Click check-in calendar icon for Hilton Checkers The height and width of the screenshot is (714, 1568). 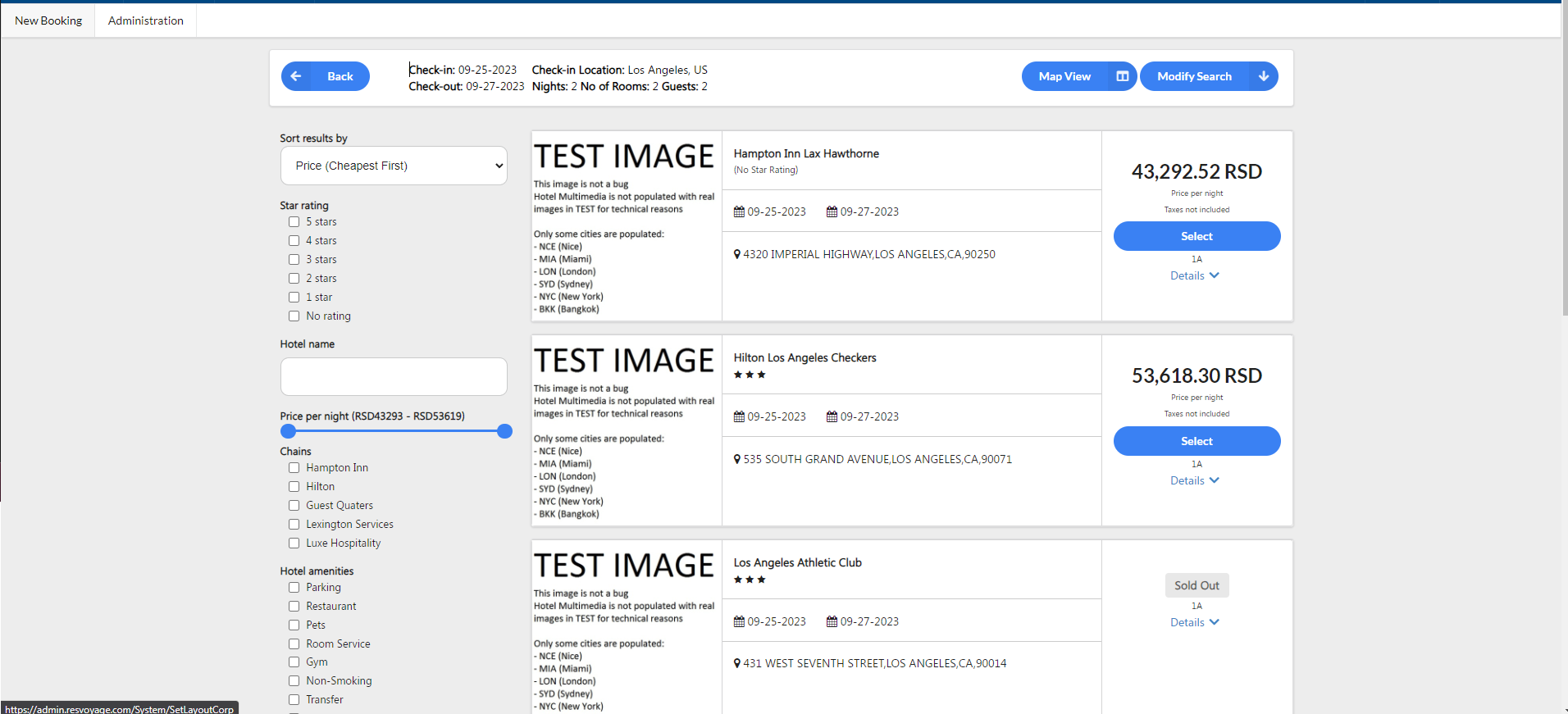pos(739,416)
